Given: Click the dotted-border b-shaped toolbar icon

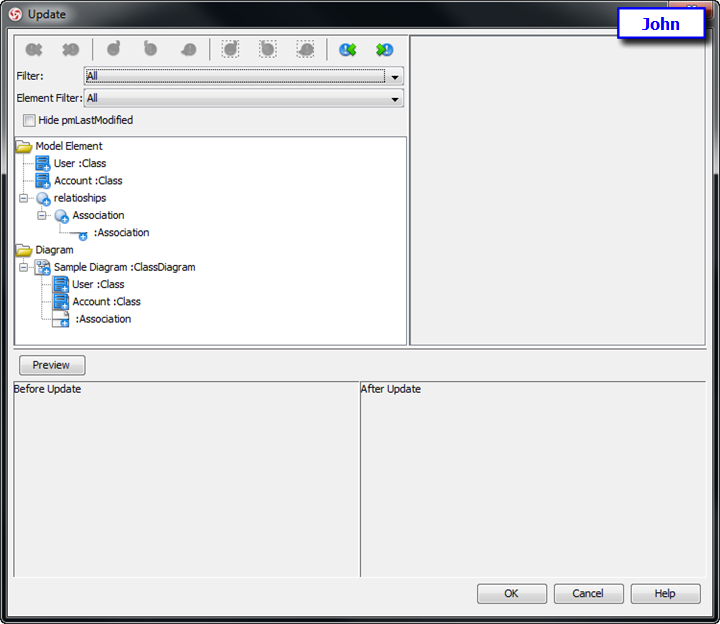Looking at the screenshot, I should tap(268, 49).
